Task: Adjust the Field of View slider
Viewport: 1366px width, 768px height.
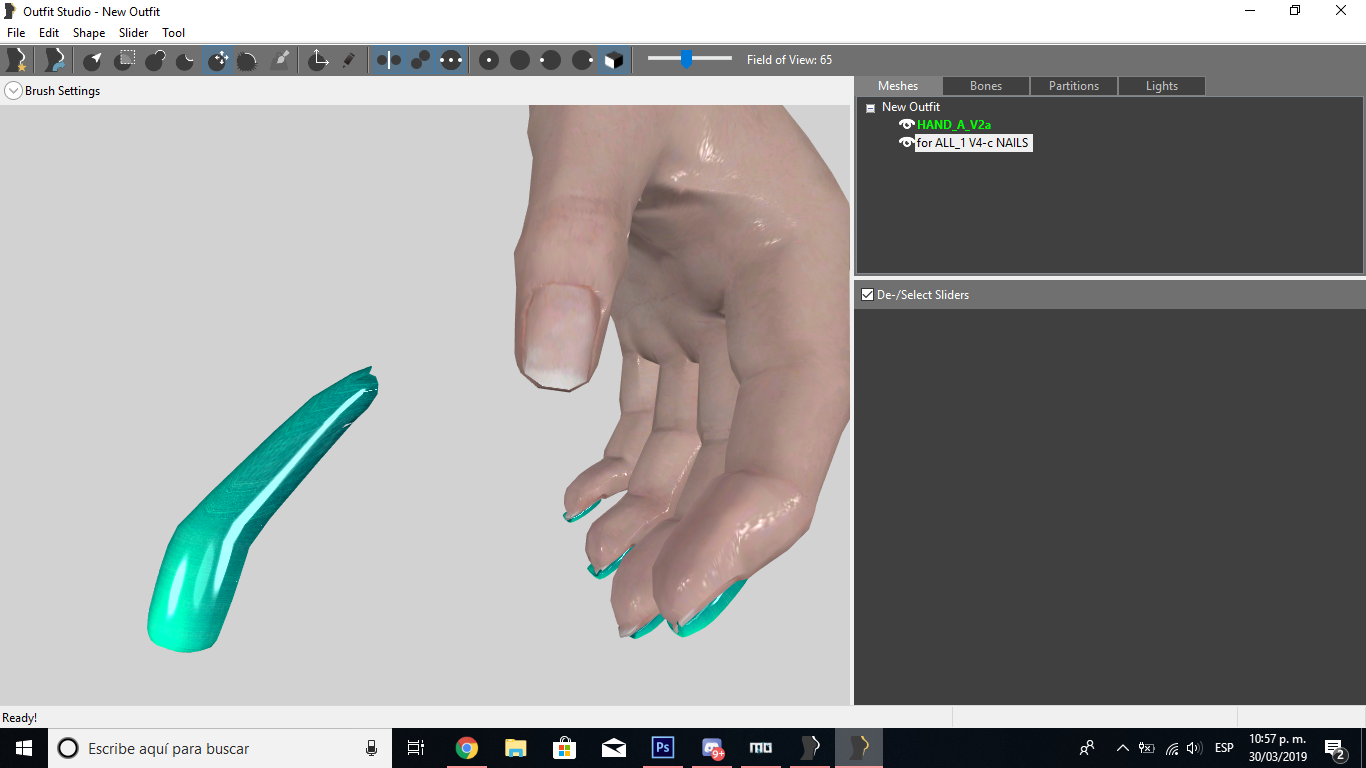Action: pyautogui.click(x=687, y=59)
